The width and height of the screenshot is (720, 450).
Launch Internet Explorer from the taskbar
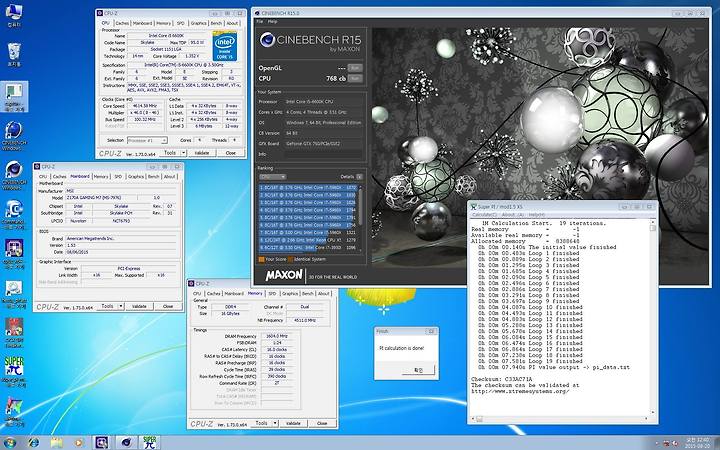pos(34,443)
